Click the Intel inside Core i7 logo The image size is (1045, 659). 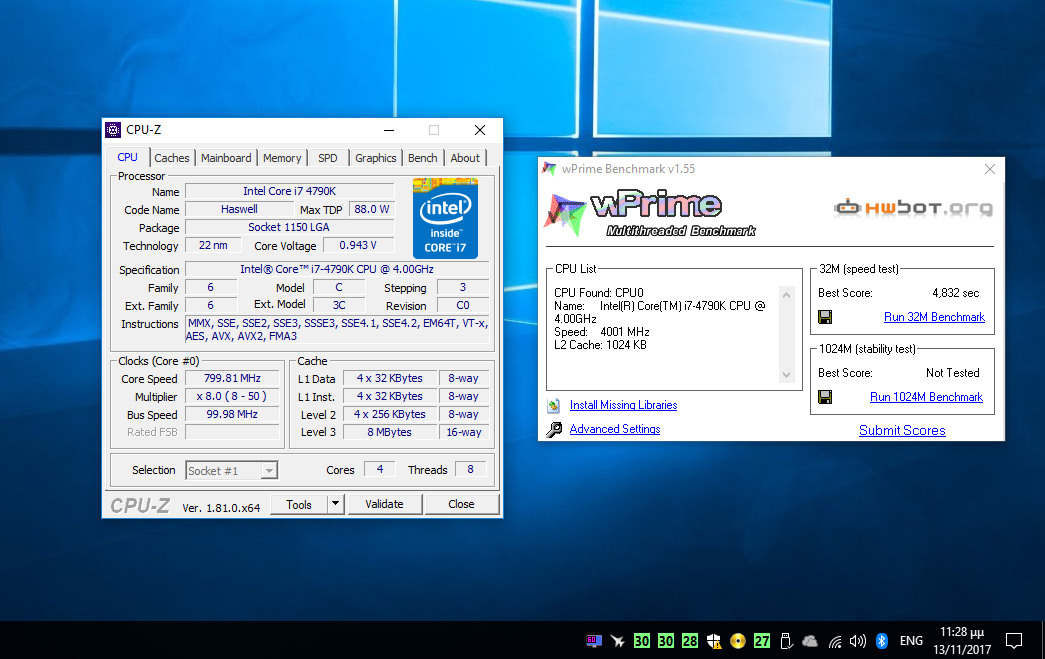(x=445, y=218)
